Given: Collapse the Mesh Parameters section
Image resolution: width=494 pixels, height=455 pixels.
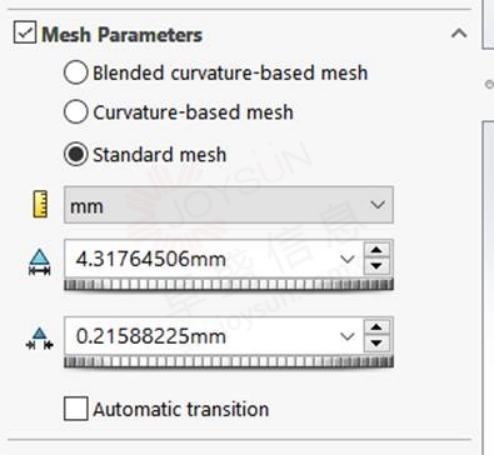Looking at the screenshot, I should 459,33.
